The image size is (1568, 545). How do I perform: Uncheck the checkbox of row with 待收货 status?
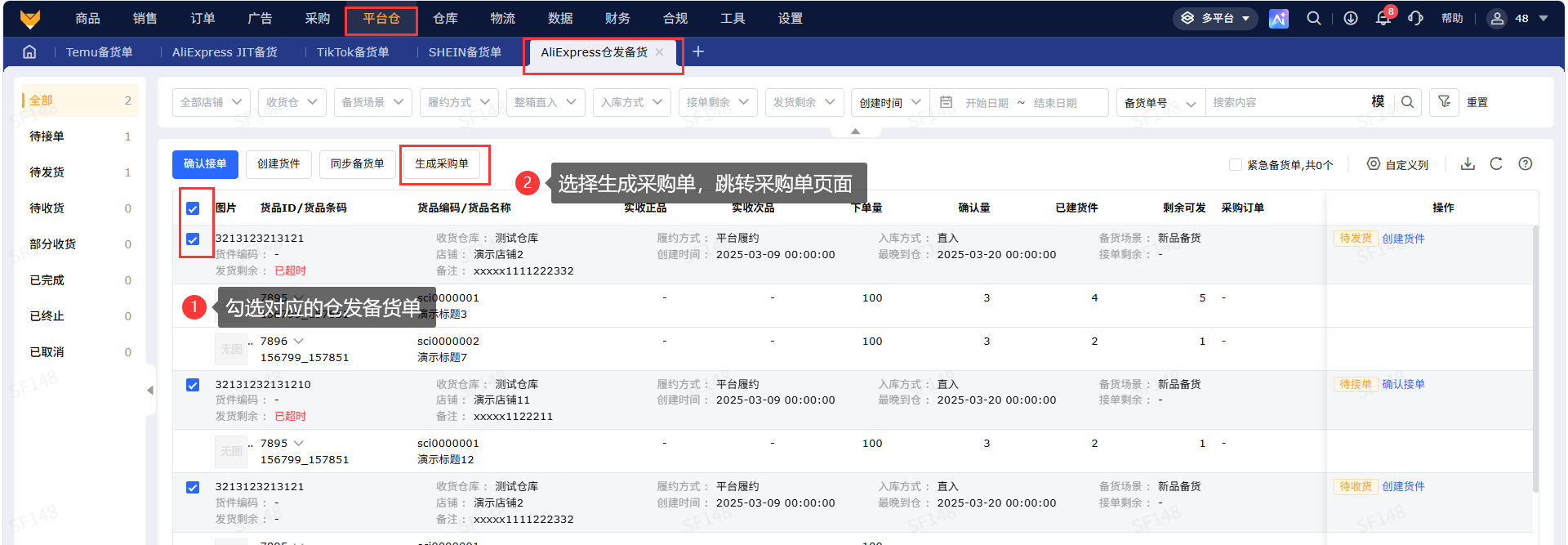coord(193,487)
